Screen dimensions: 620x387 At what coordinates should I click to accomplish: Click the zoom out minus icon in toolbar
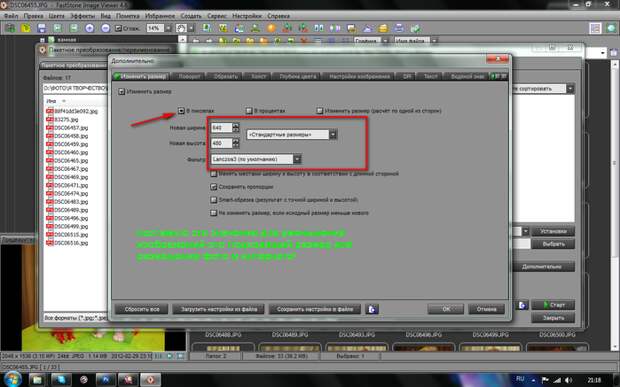pos(105,28)
